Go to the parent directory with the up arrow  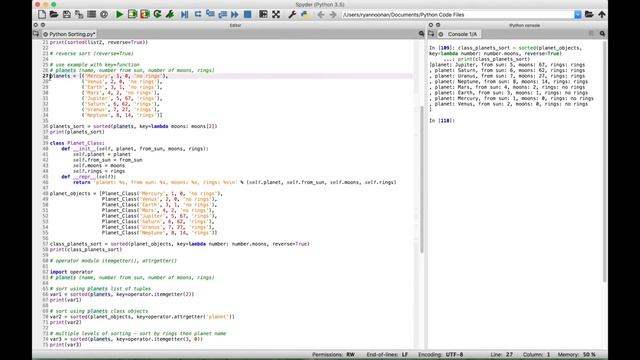click(x=602, y=14)
